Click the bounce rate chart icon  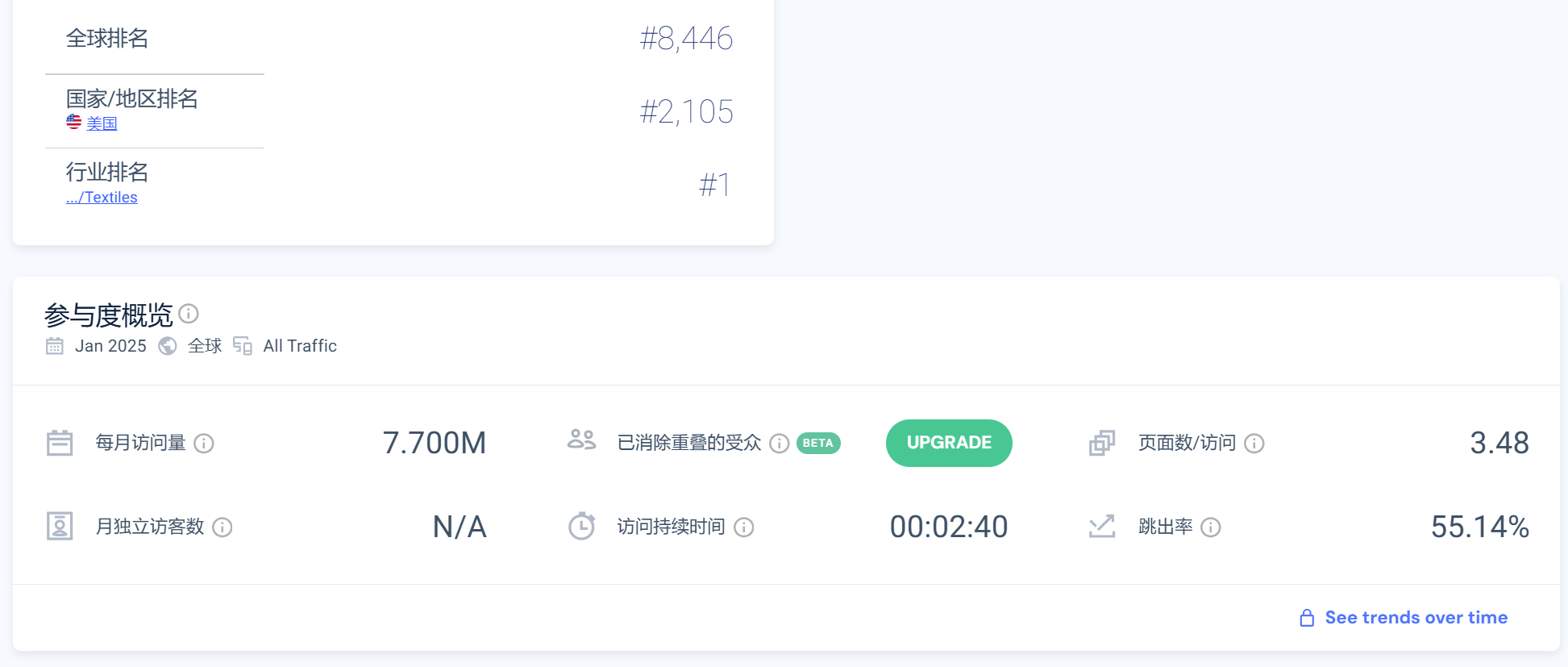[1102, 527]
